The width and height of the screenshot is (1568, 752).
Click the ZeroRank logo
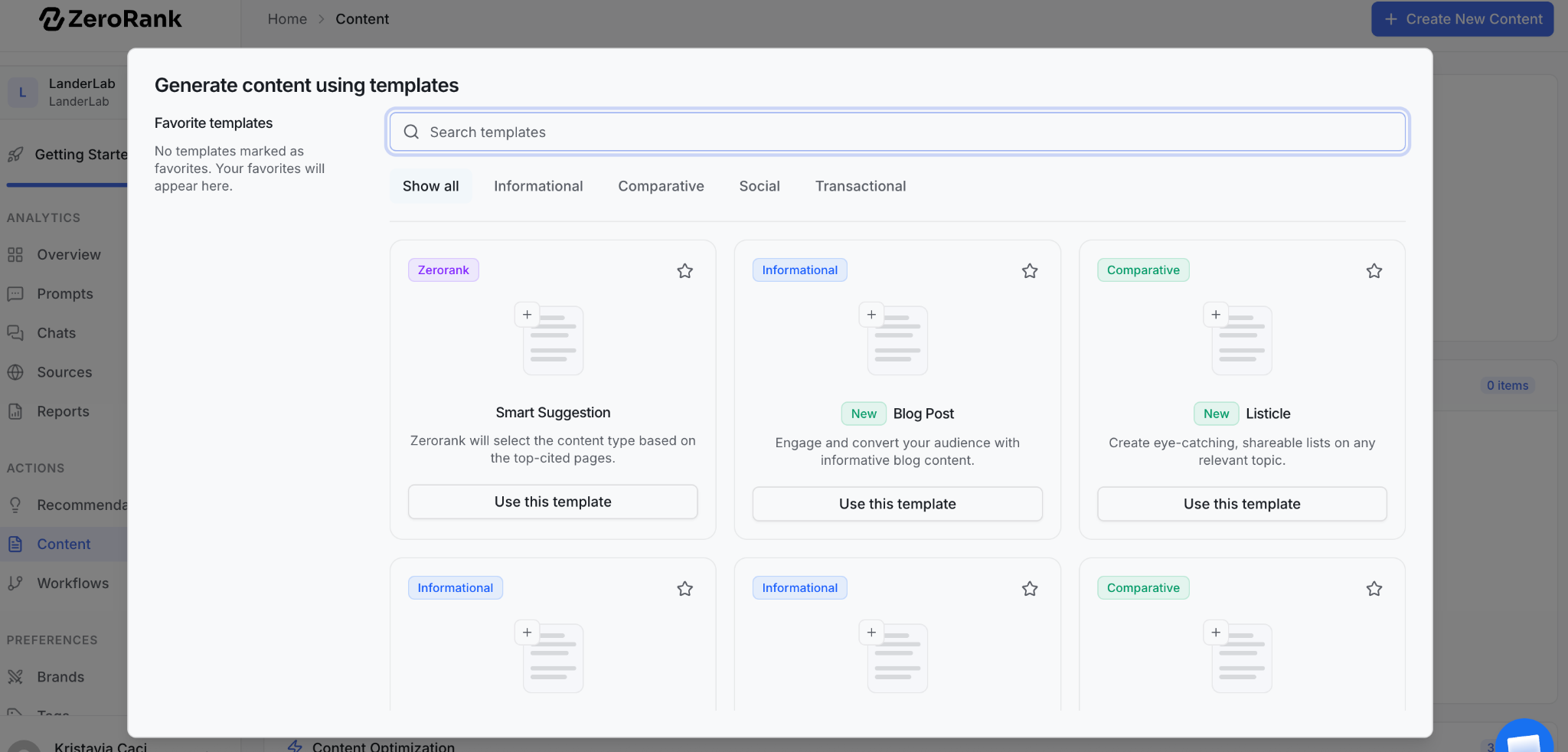(x=110, y=18)
